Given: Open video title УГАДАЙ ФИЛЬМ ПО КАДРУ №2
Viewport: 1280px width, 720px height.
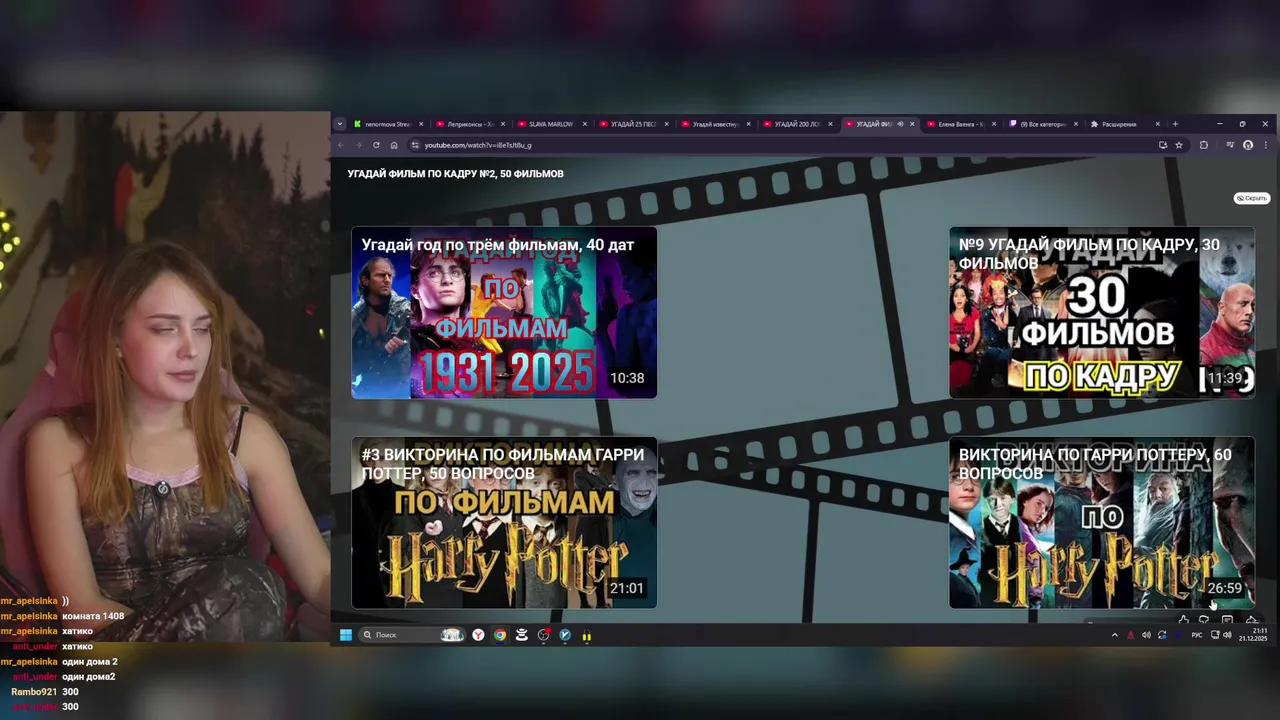Looking at the screenshot, I should (x=455, y=174).
